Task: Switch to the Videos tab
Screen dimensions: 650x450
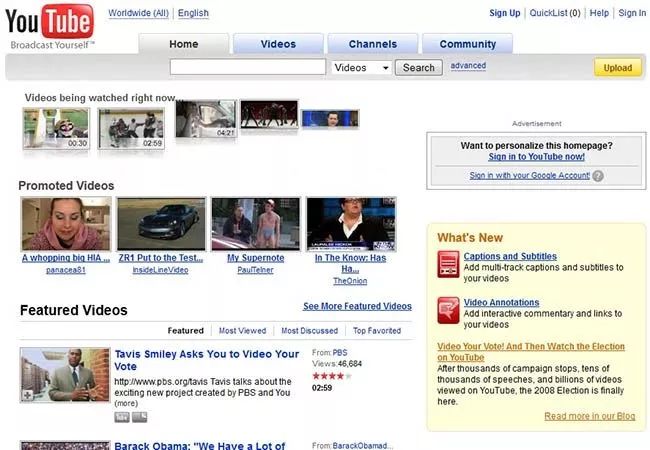Action: click(278, 44)
